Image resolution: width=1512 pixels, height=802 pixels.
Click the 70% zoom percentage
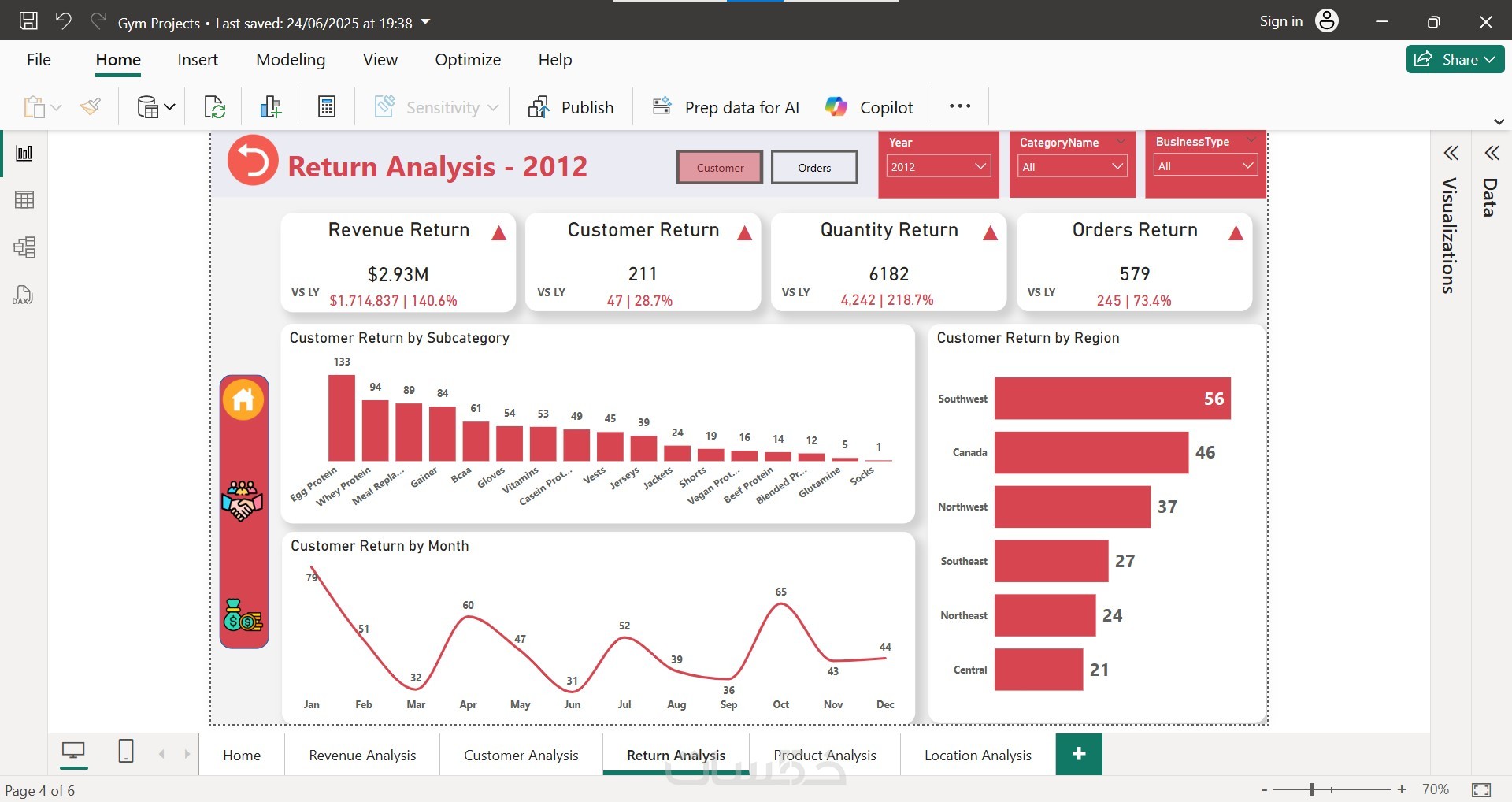click(1436, 789)
